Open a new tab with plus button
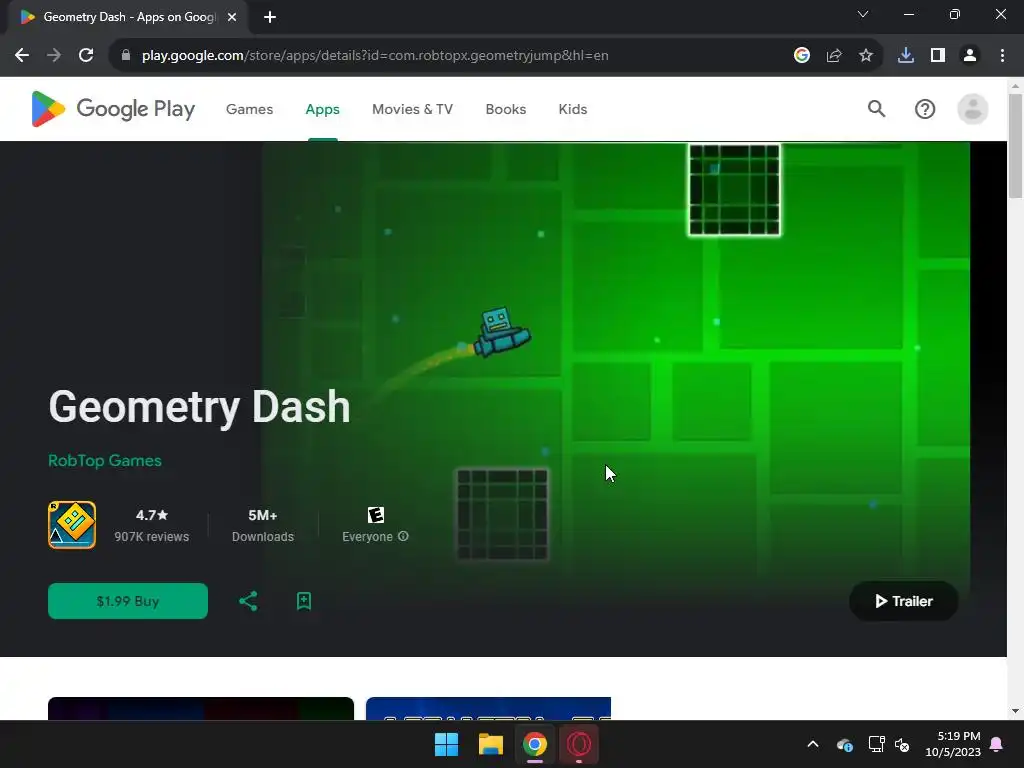The height and width of the screenshot is (768, 1024). coord(270,17)
